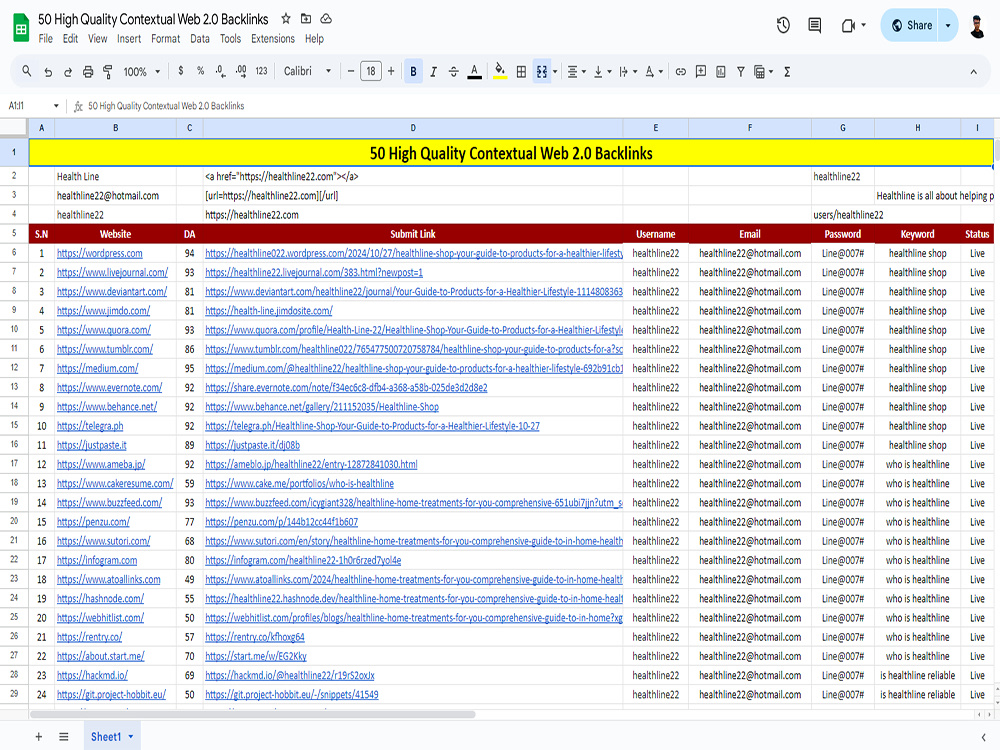This screenshot has width=1000, height=750.
Task: Decrease font size with minus button
Action: click(351, 71)
